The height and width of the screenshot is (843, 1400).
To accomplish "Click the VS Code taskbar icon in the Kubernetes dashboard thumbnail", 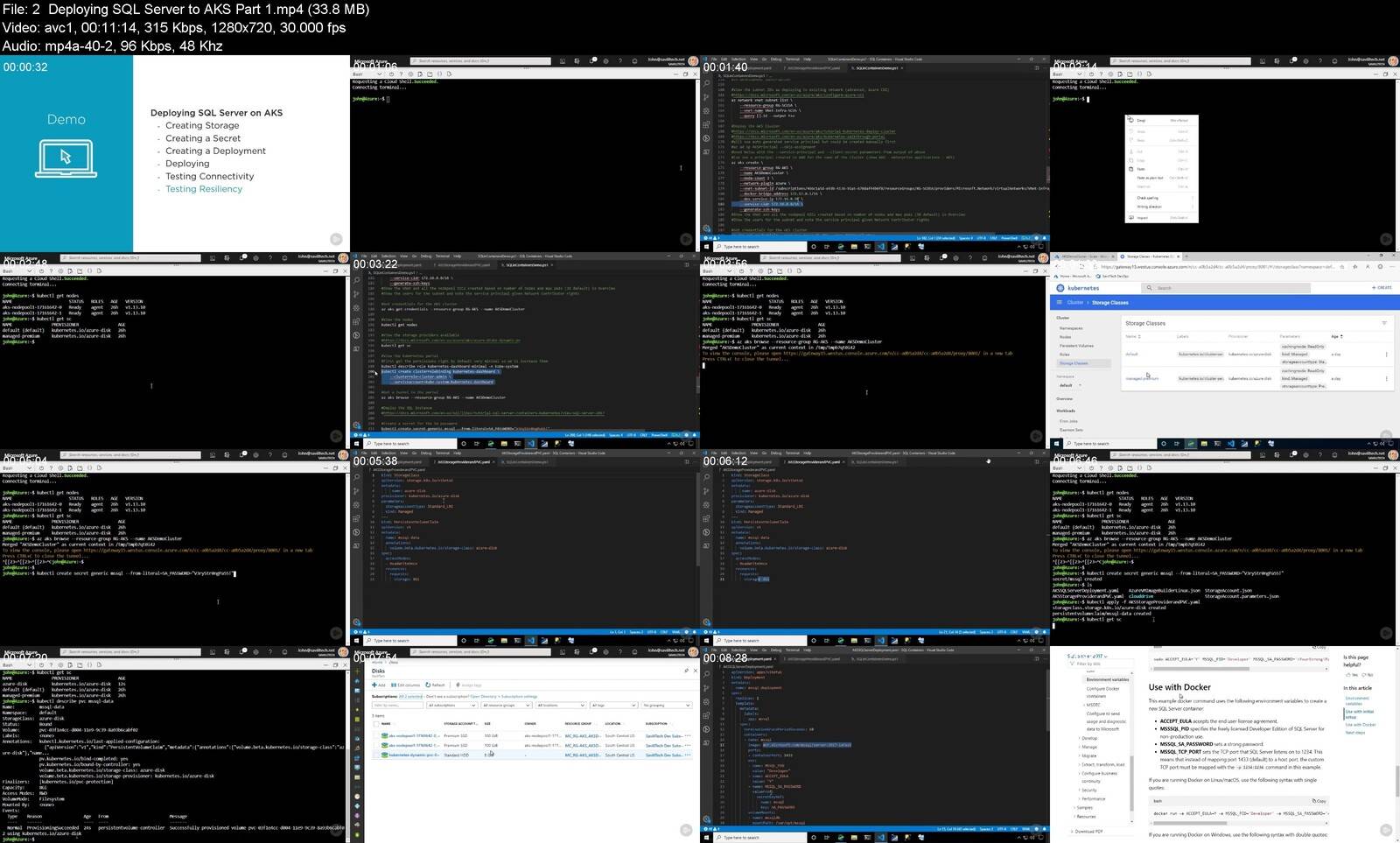I will pos(1231,444).
